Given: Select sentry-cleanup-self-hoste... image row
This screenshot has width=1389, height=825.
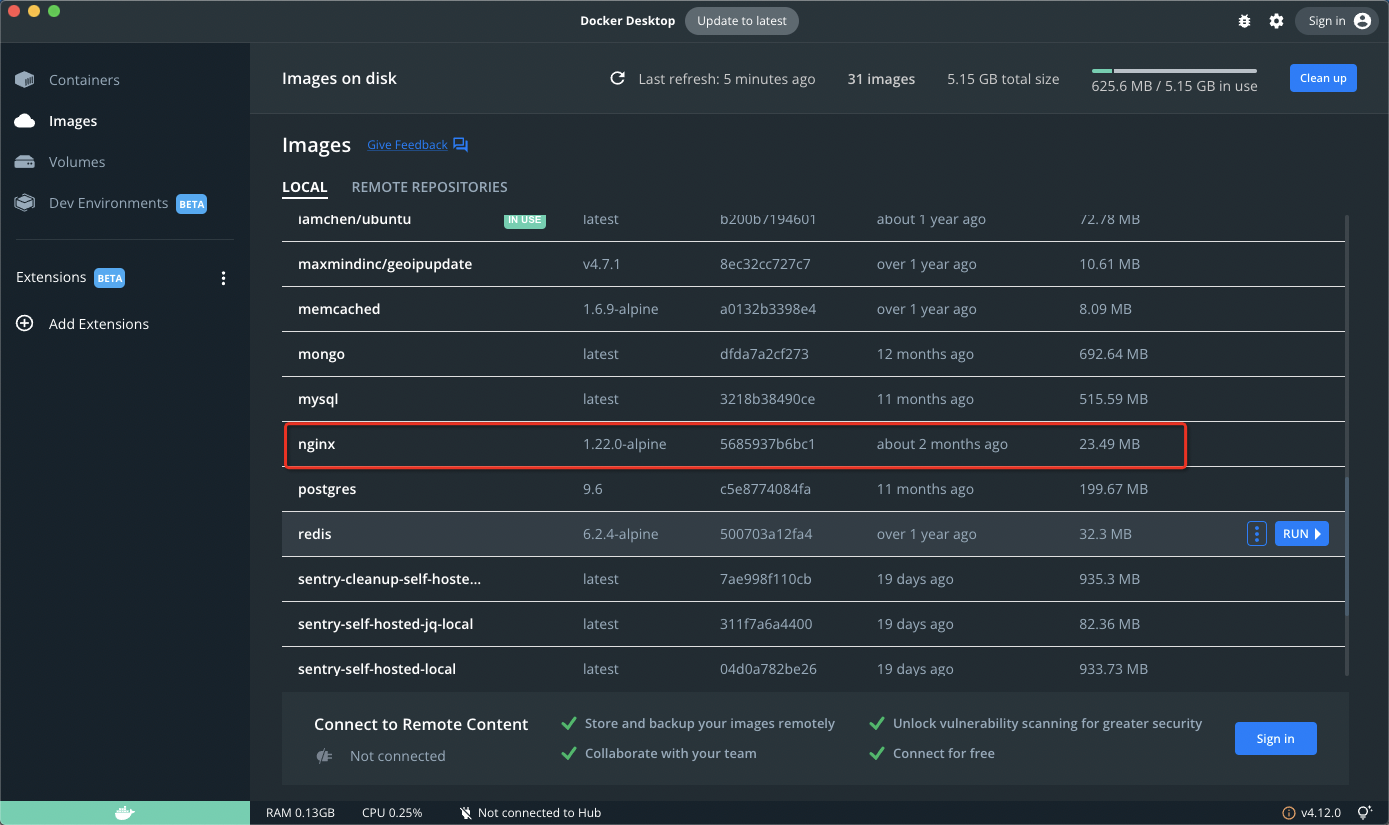Looking at the screenshot, I should point(814,579).
